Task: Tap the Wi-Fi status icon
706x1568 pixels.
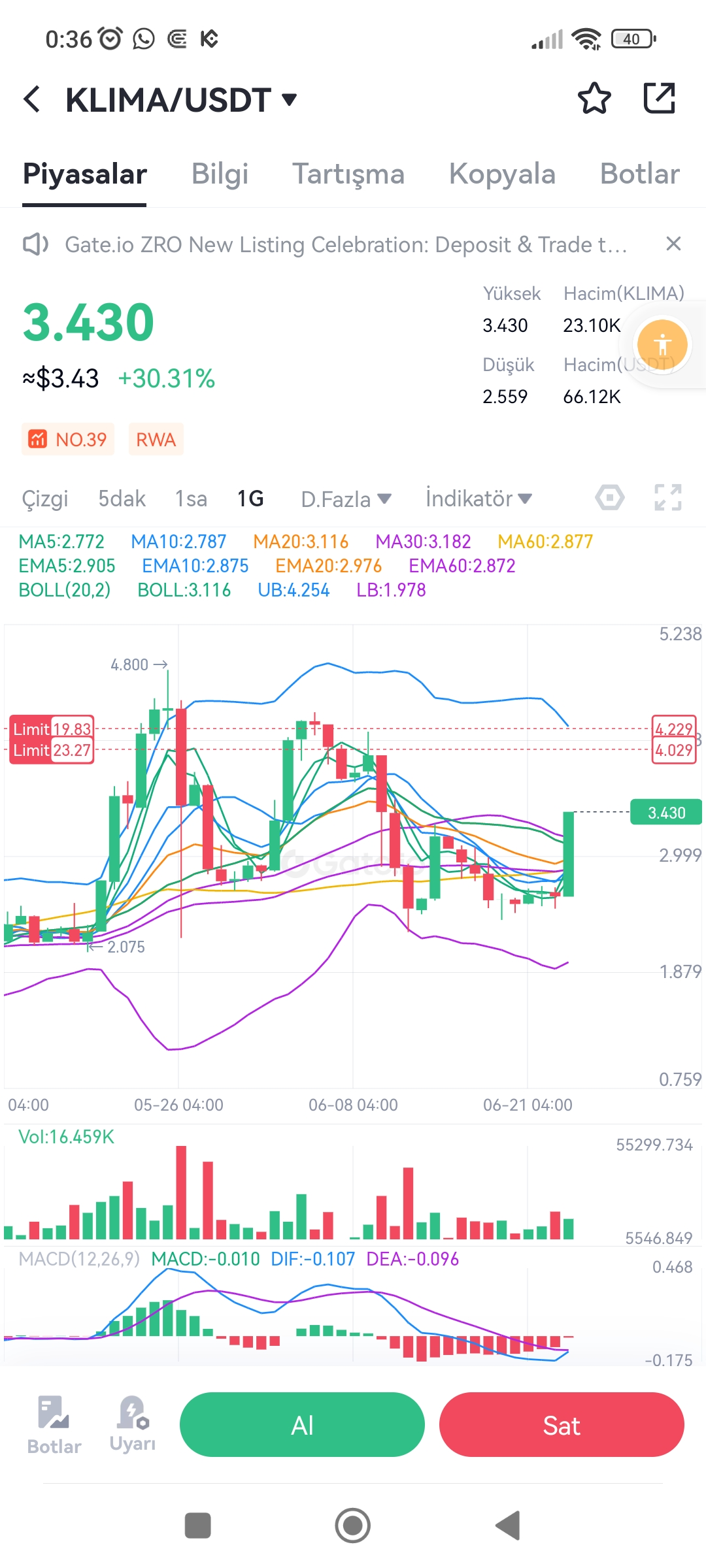Action: click(586, 39)
